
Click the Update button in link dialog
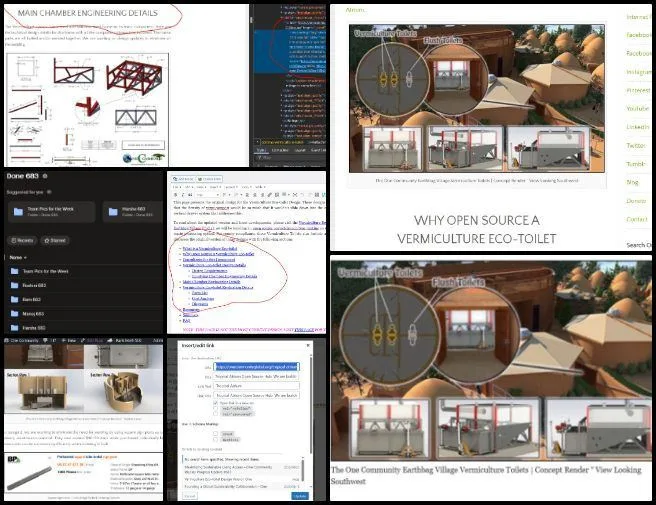[300, 495]
